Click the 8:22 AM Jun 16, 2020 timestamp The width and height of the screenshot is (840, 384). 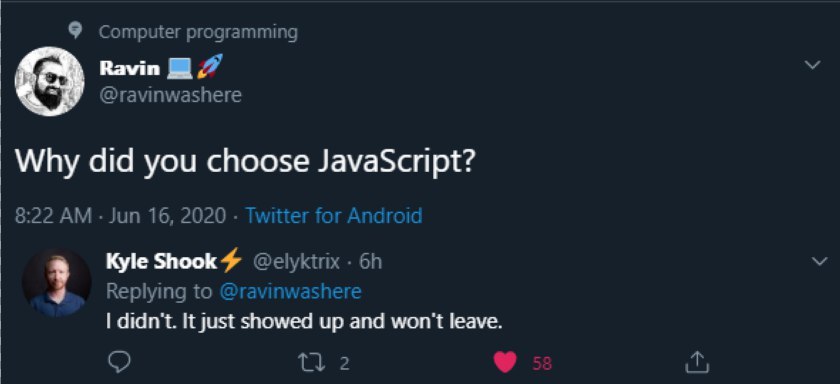coord(121,216)
